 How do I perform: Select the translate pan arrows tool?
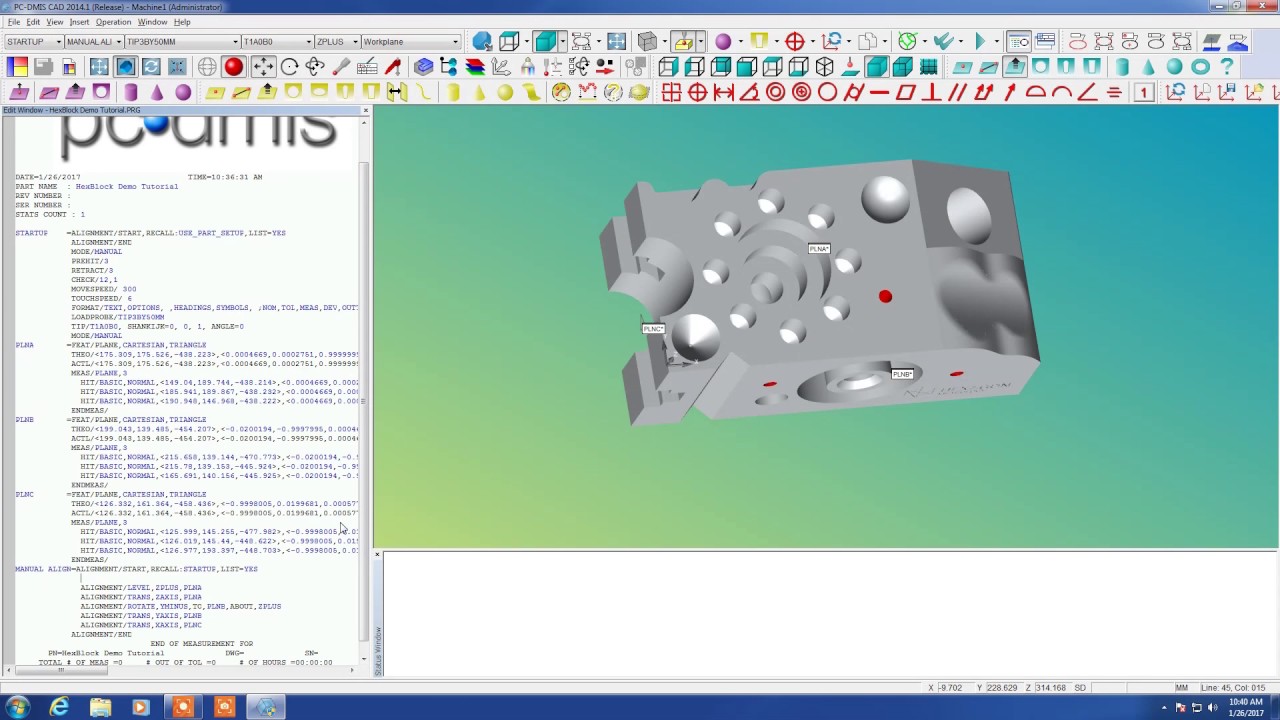(x=262, y=67)
